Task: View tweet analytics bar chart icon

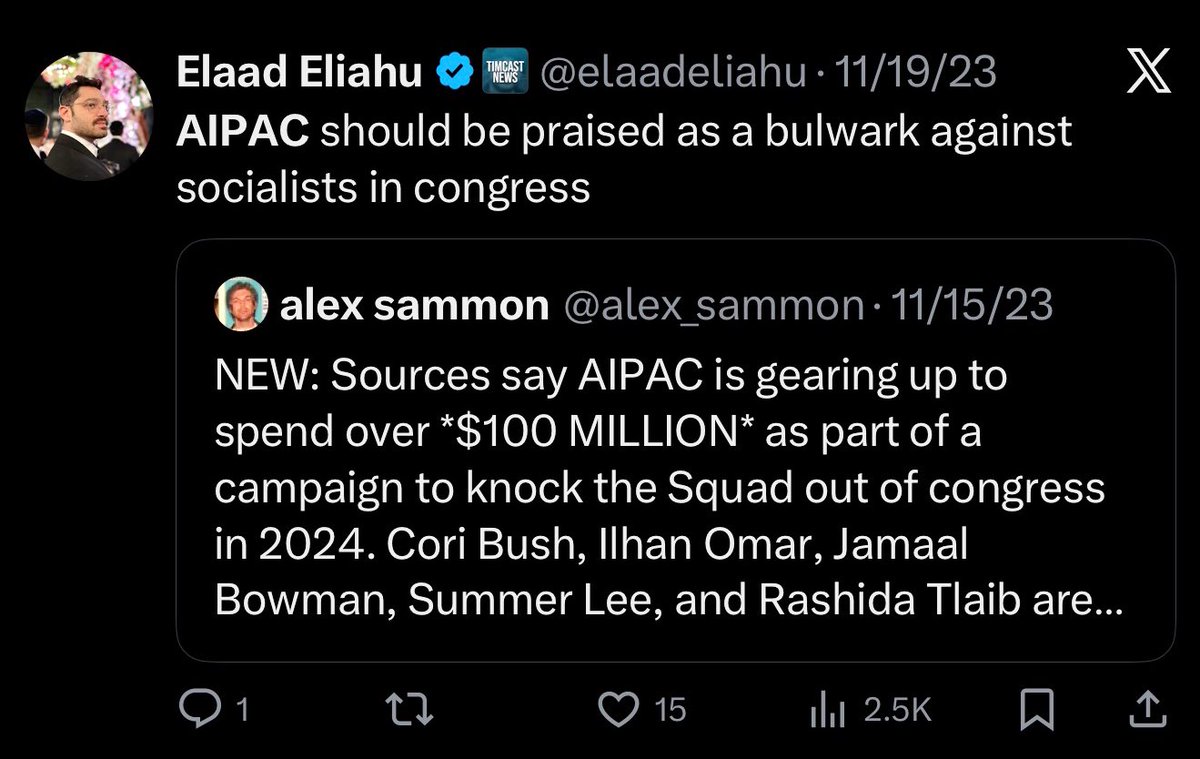Action: 826,710
